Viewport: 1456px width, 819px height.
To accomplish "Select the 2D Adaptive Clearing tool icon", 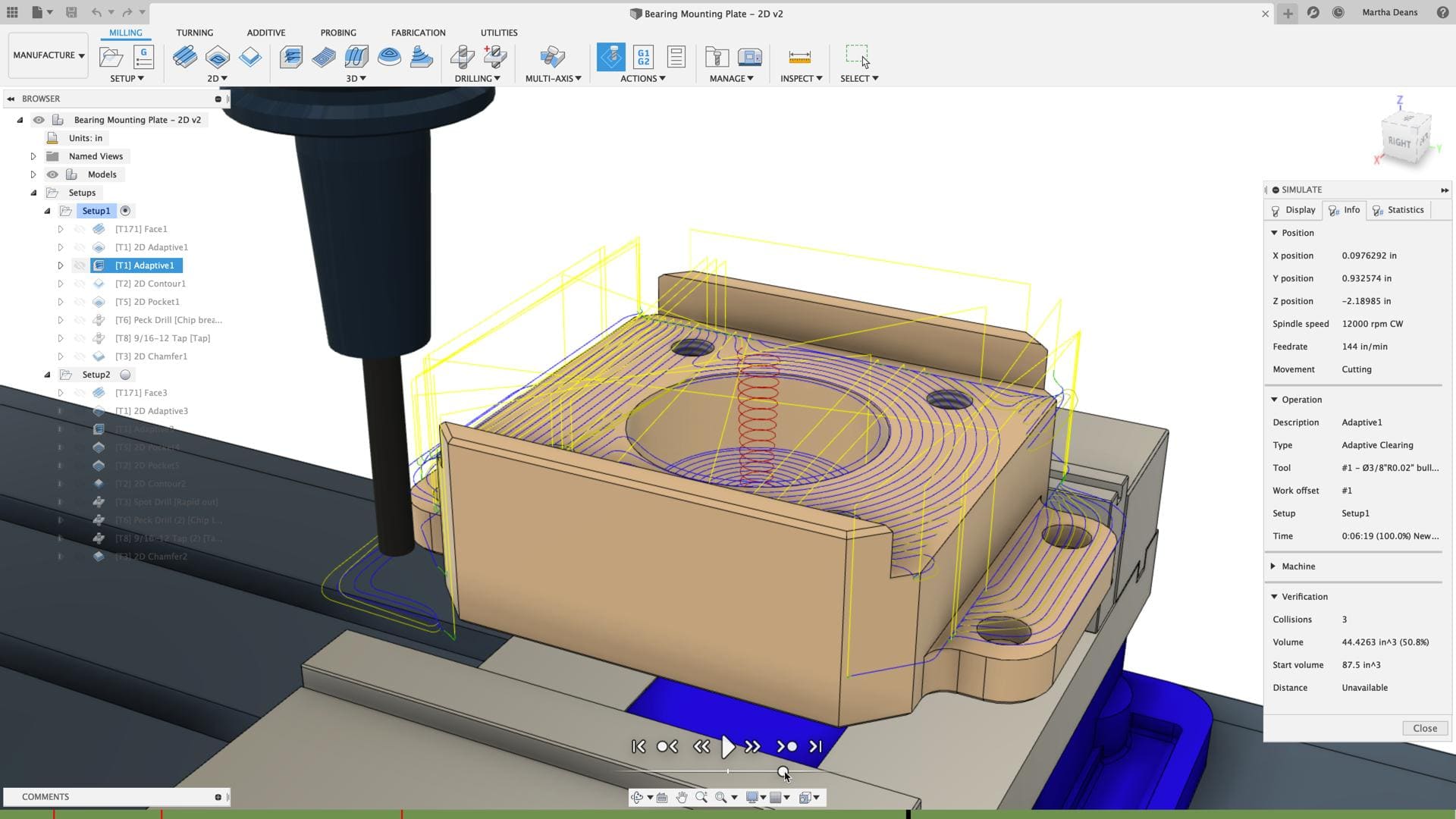I will tap(218, 58).
